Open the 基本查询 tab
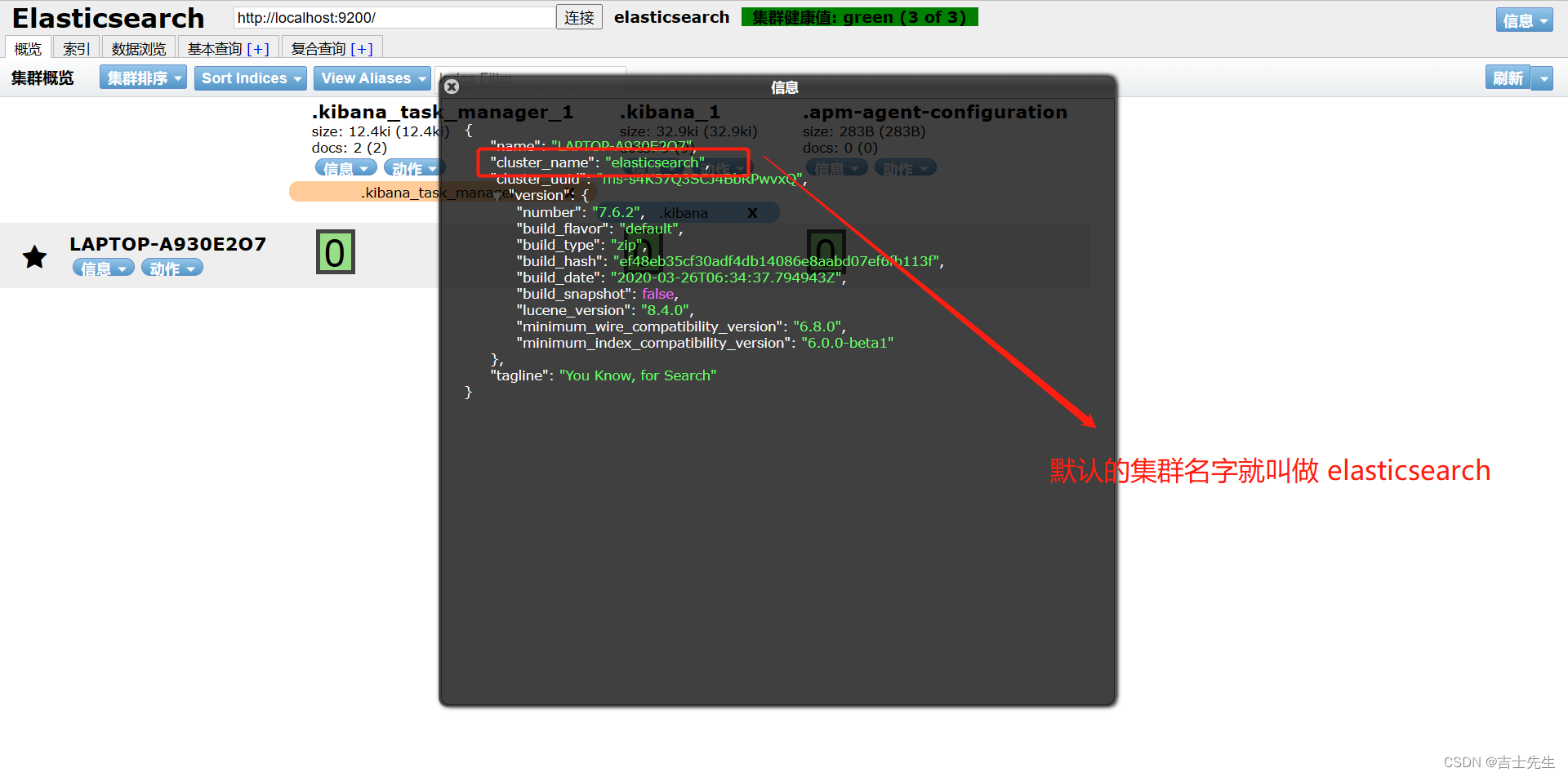1568x777 pixels. tap(215, 49)
